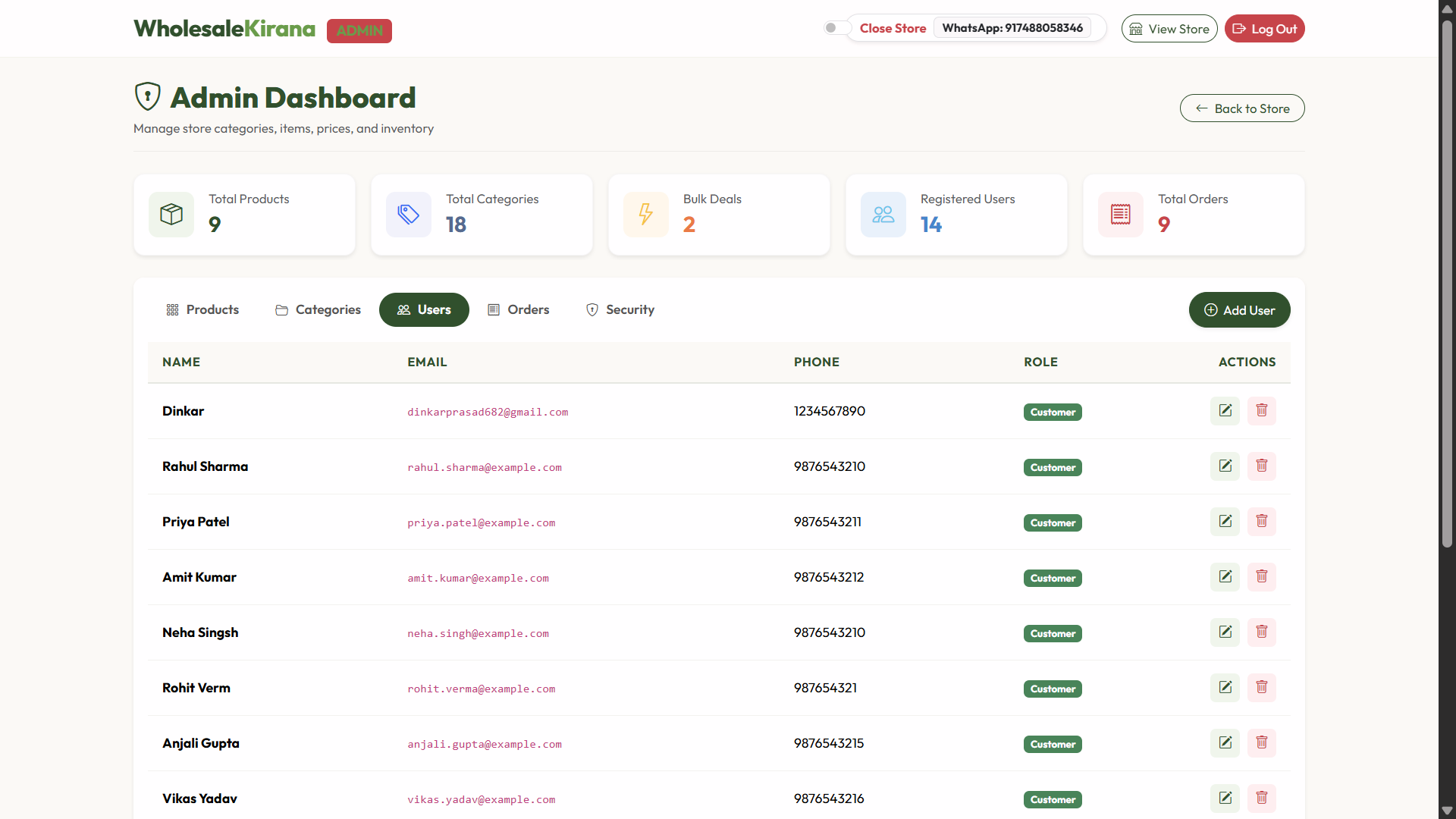
Task: Click the NAME column header
Action: 181,362
